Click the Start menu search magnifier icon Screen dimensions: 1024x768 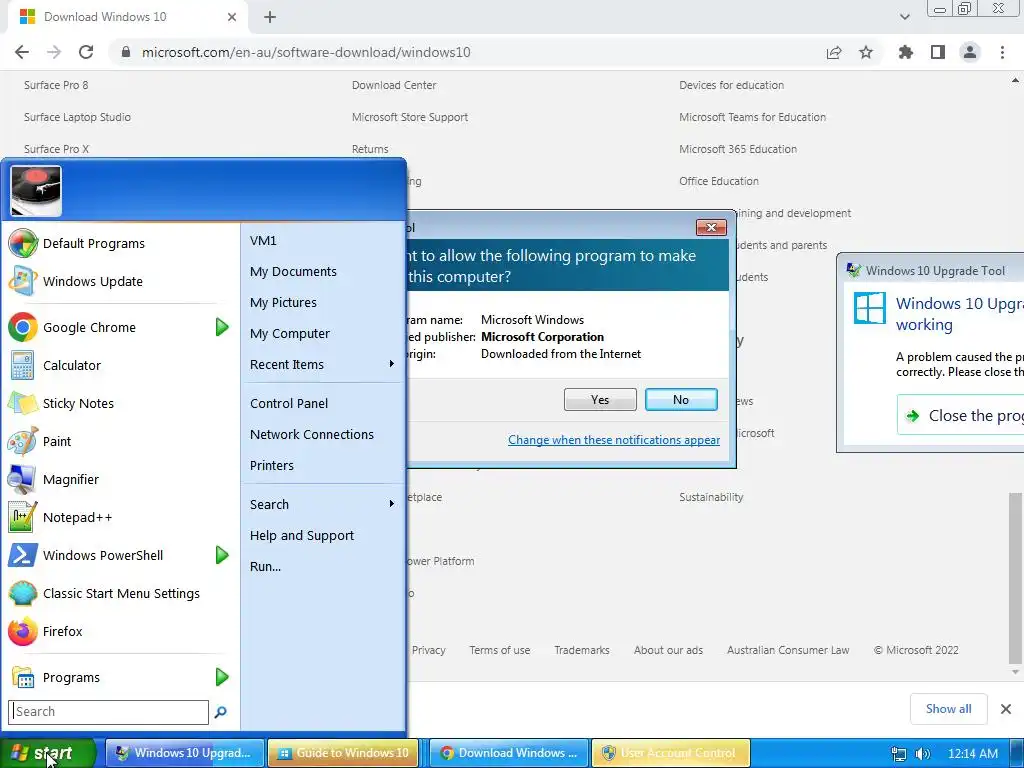coord(221,712)
